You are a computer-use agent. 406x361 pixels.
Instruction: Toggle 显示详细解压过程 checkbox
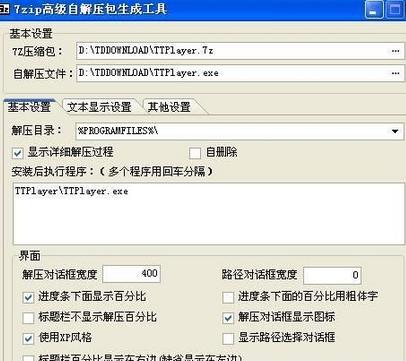[x=17, y=153]
